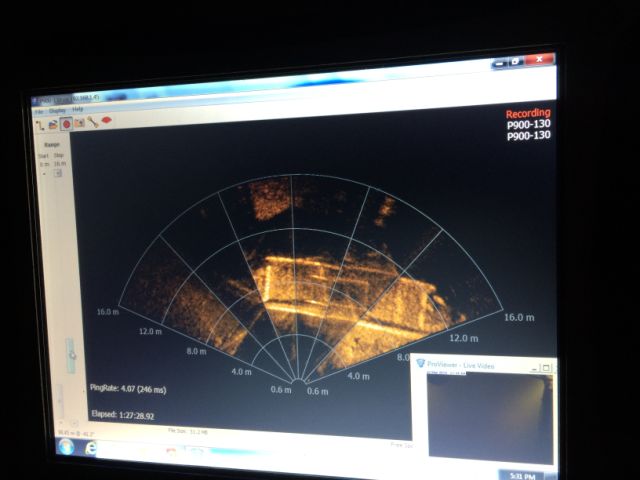Open the File menu
This screenshot has height=480, width=640.
pyautogui.click(x=39, y=112)
